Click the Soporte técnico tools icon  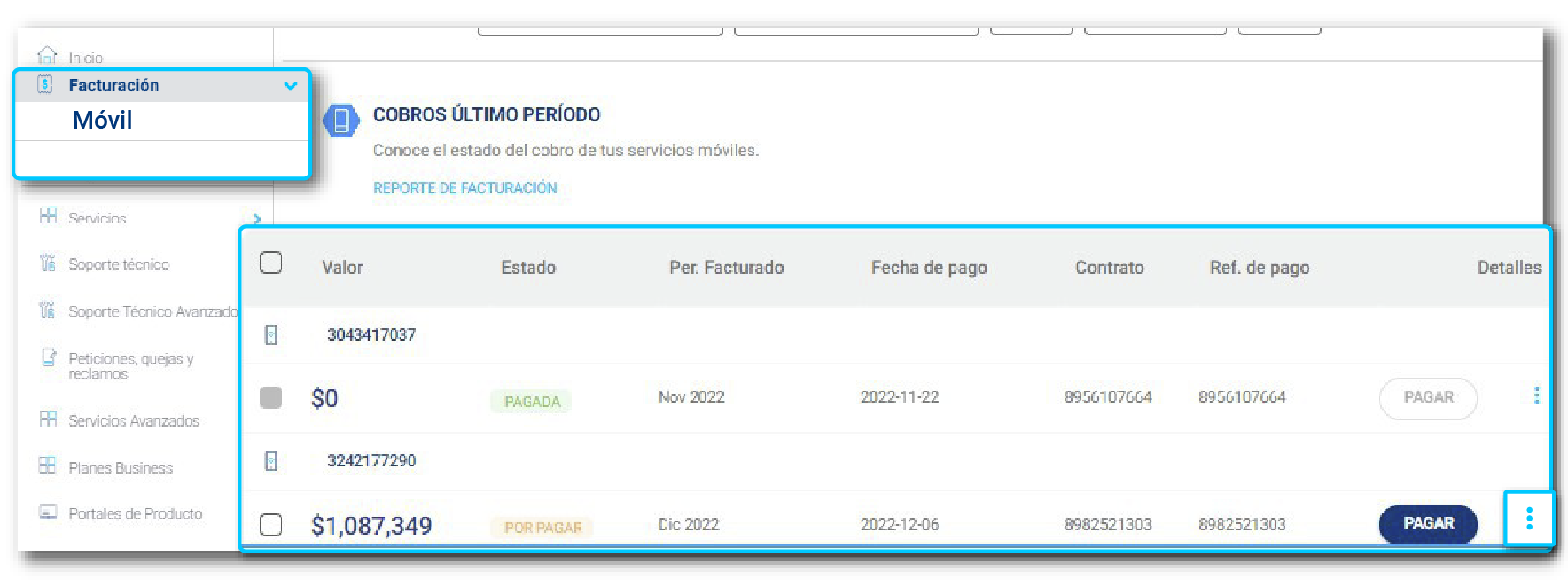(x=48, y=263)
